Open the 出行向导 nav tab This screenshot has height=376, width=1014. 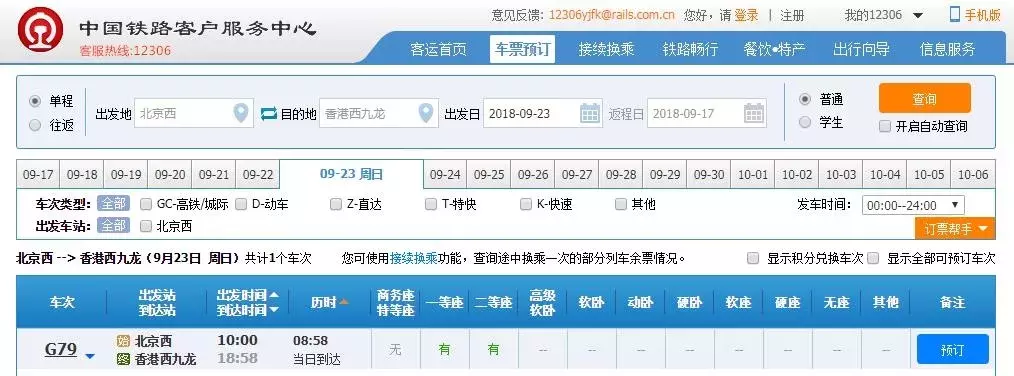861,49
